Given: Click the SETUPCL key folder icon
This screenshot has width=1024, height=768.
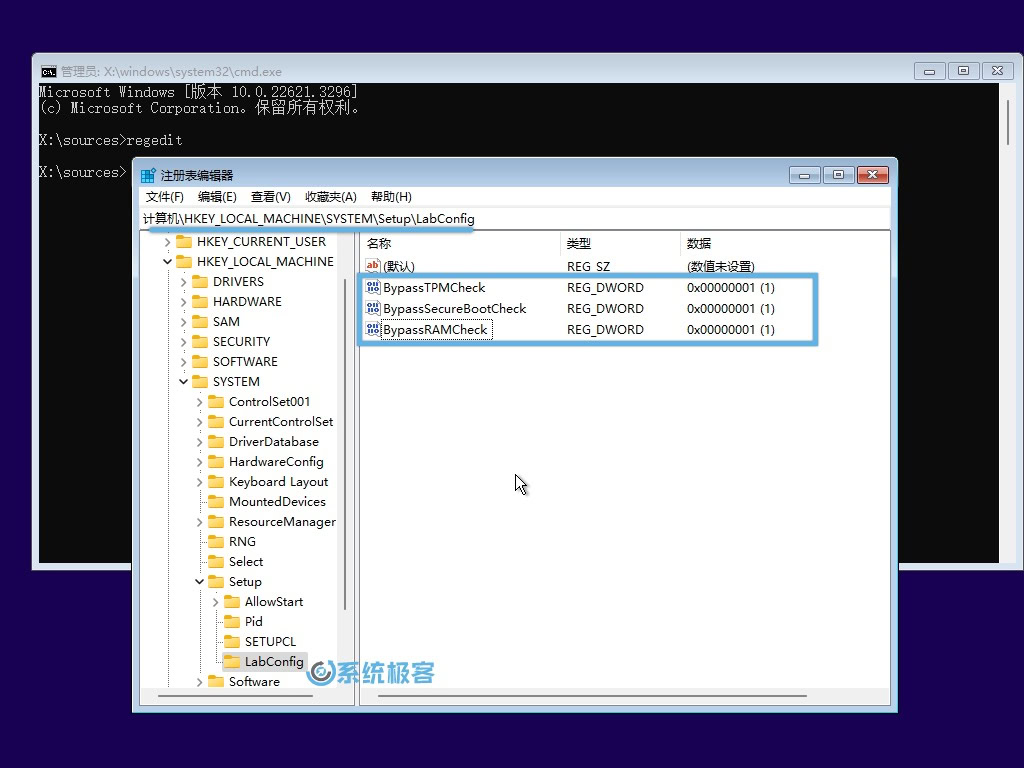Looking at the screenshot, I should click(230, 641).
